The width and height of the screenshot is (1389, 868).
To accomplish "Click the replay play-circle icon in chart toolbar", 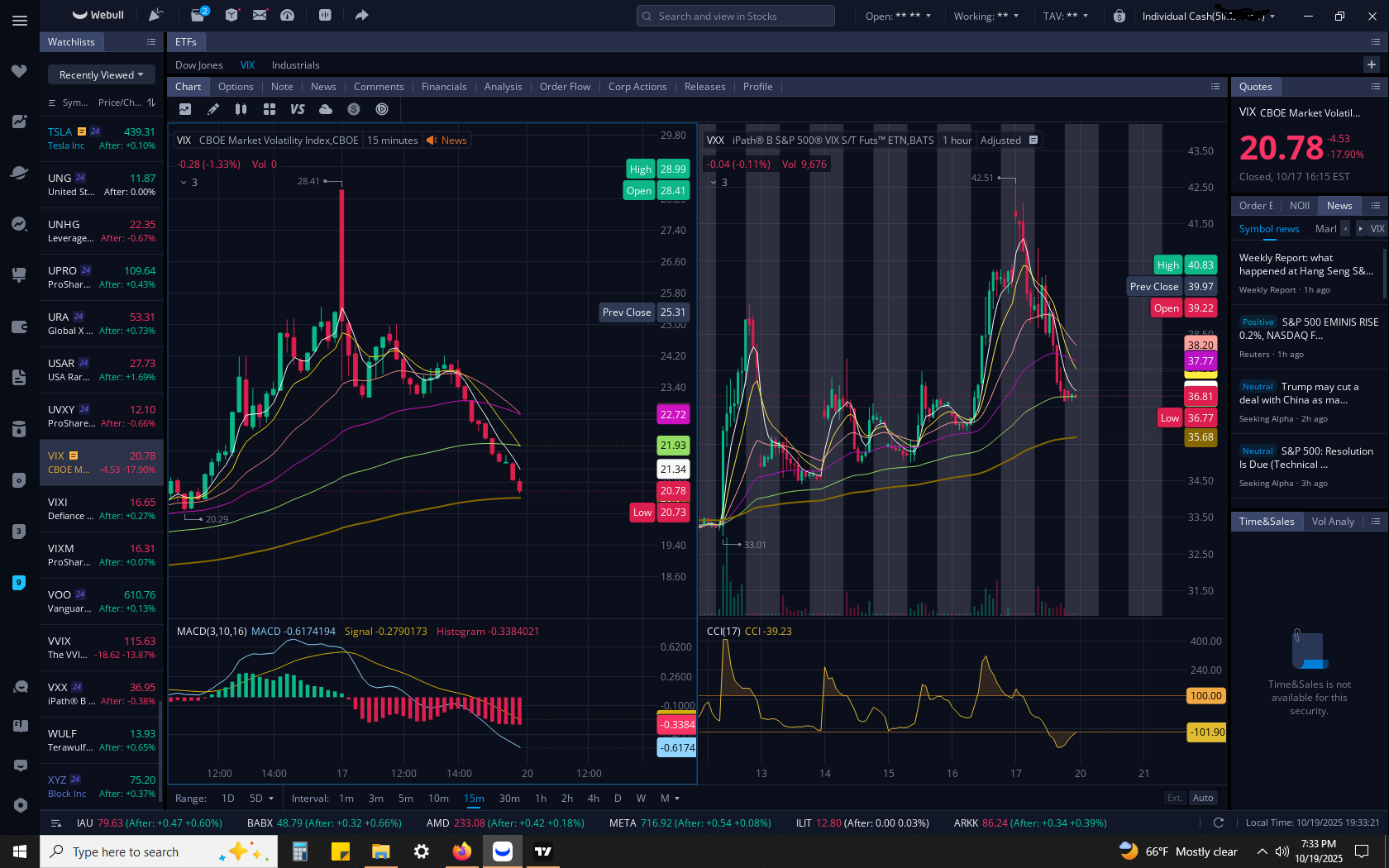I will coord(382,109).
